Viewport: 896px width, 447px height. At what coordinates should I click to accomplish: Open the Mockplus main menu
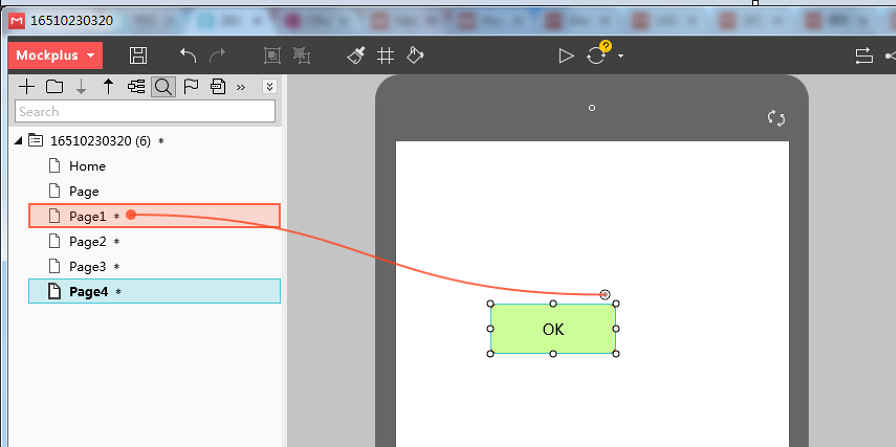click(55, 55)
